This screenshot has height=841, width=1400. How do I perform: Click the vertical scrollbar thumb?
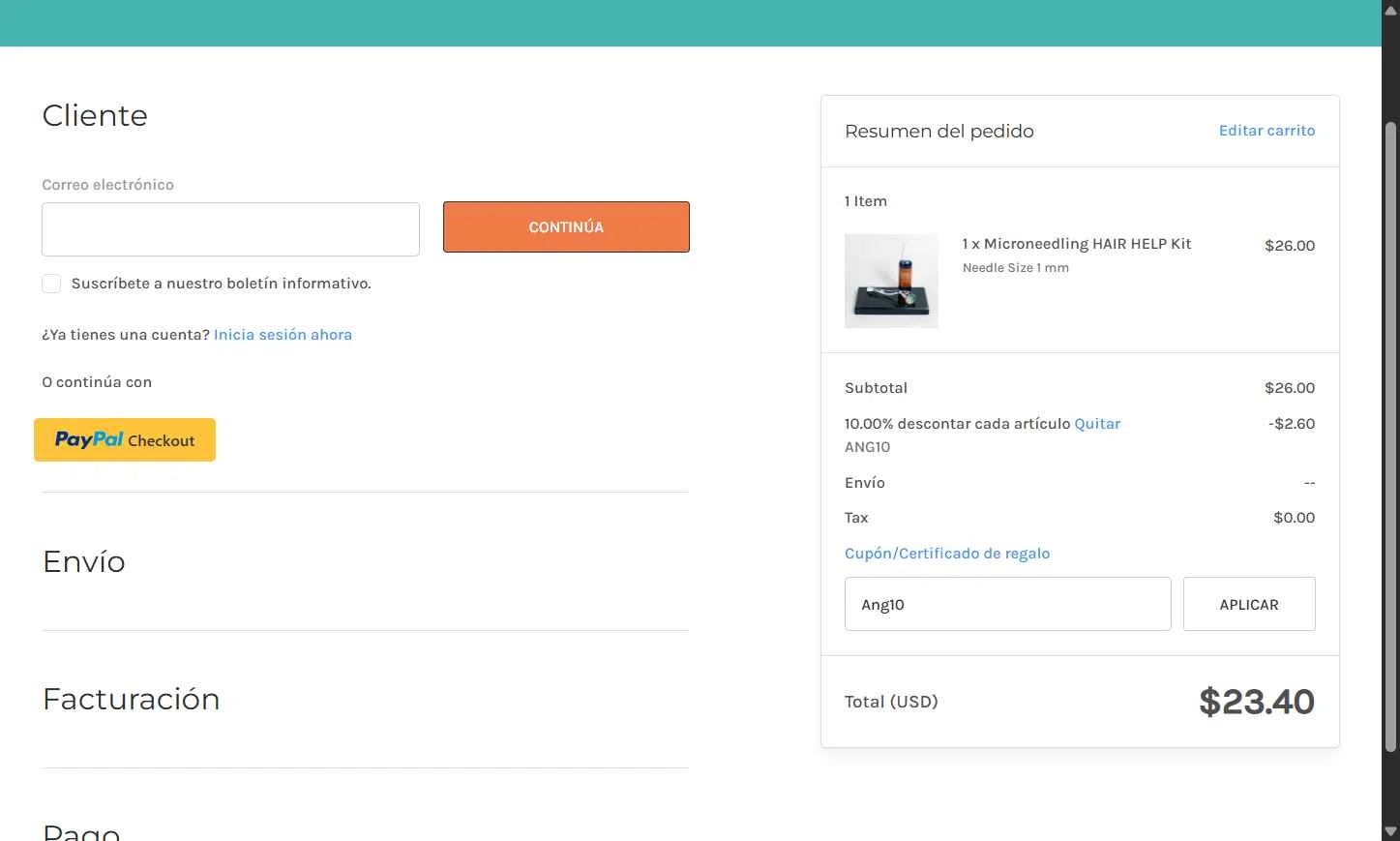(1390, 436)
